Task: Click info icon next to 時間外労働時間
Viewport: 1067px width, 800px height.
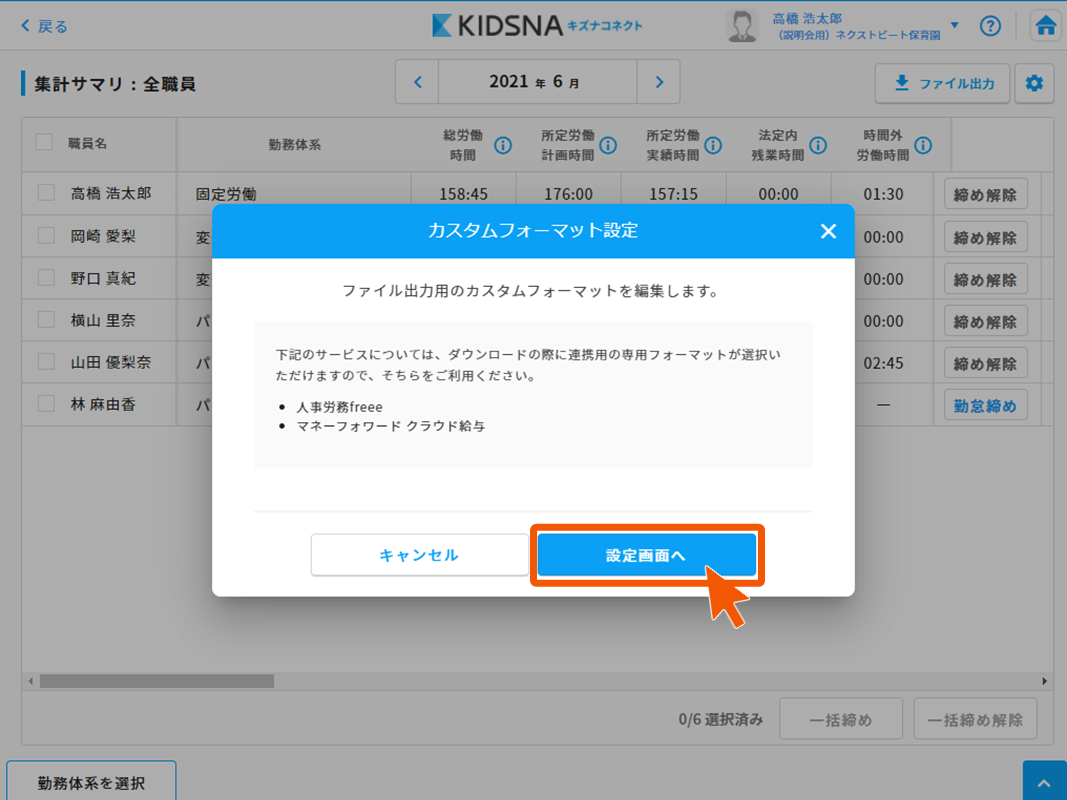Action: [923, 146]
